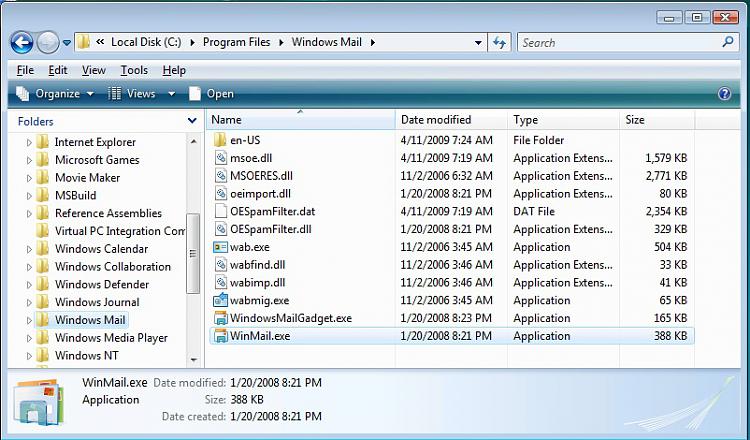This screenshot has height=440, width=750.
Task: Click the DAT File type cell
Action: [x=534, y=211]
